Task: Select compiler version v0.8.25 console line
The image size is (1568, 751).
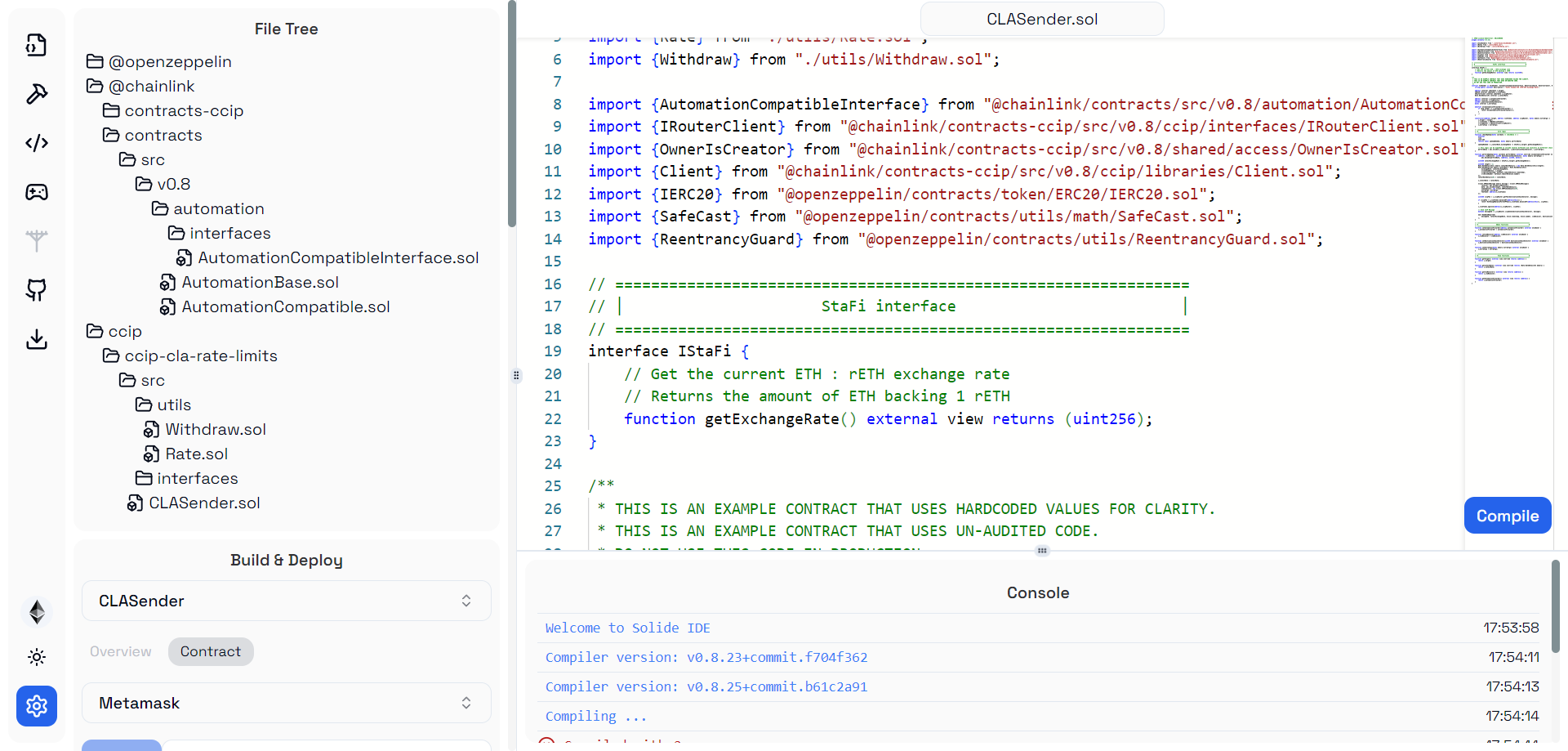Action: (706, 686)
